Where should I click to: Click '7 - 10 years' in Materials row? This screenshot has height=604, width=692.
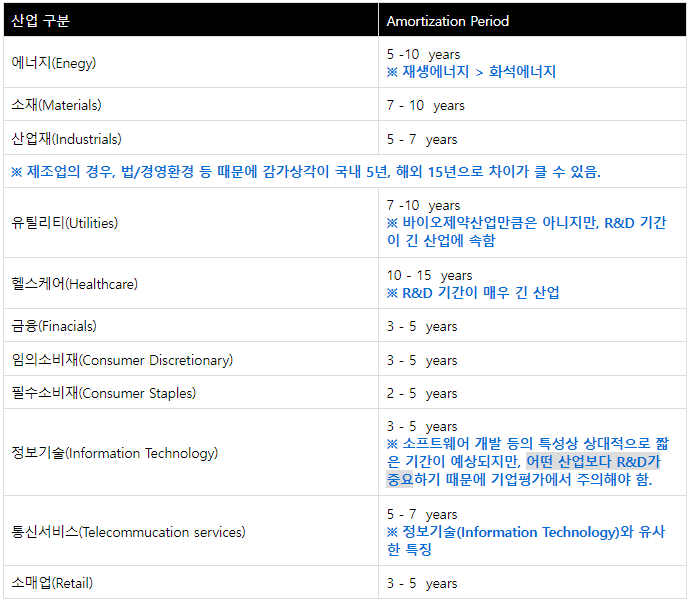[425, 105]
